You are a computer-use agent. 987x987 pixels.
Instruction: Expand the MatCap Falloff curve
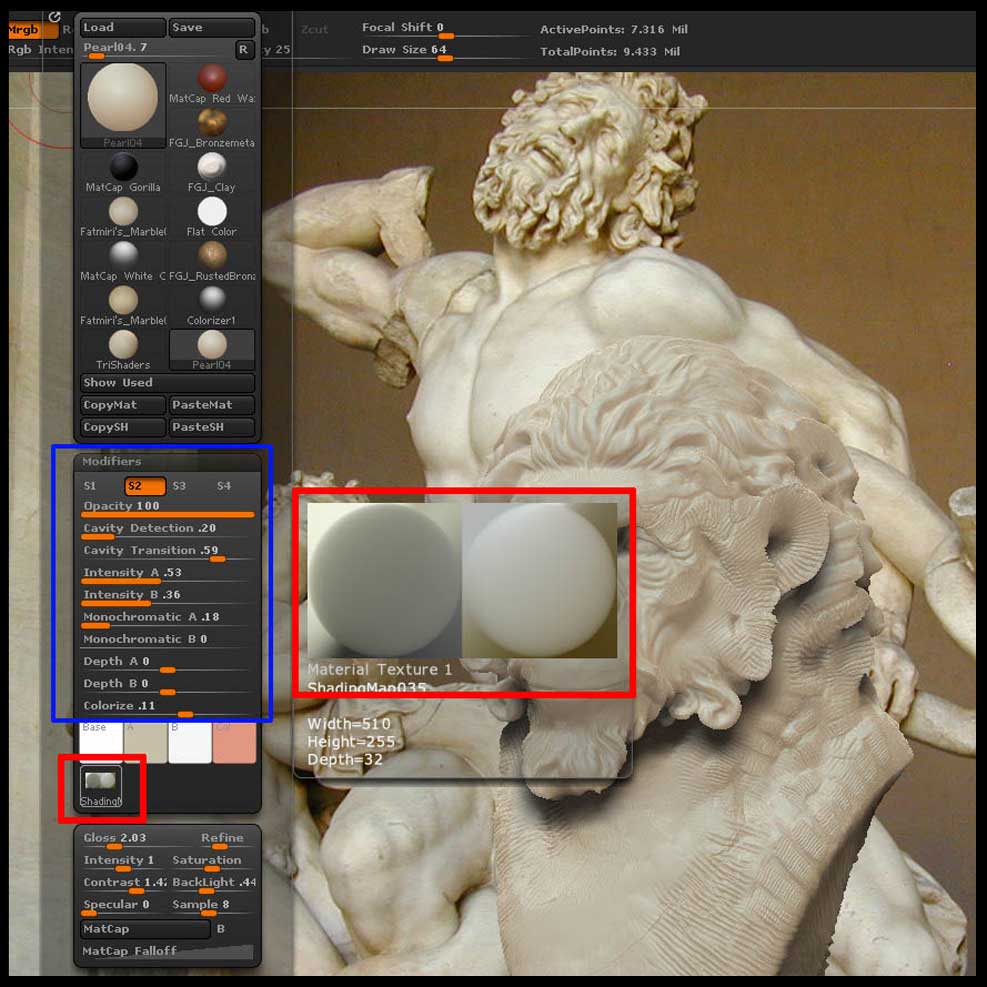pos(130,953)
